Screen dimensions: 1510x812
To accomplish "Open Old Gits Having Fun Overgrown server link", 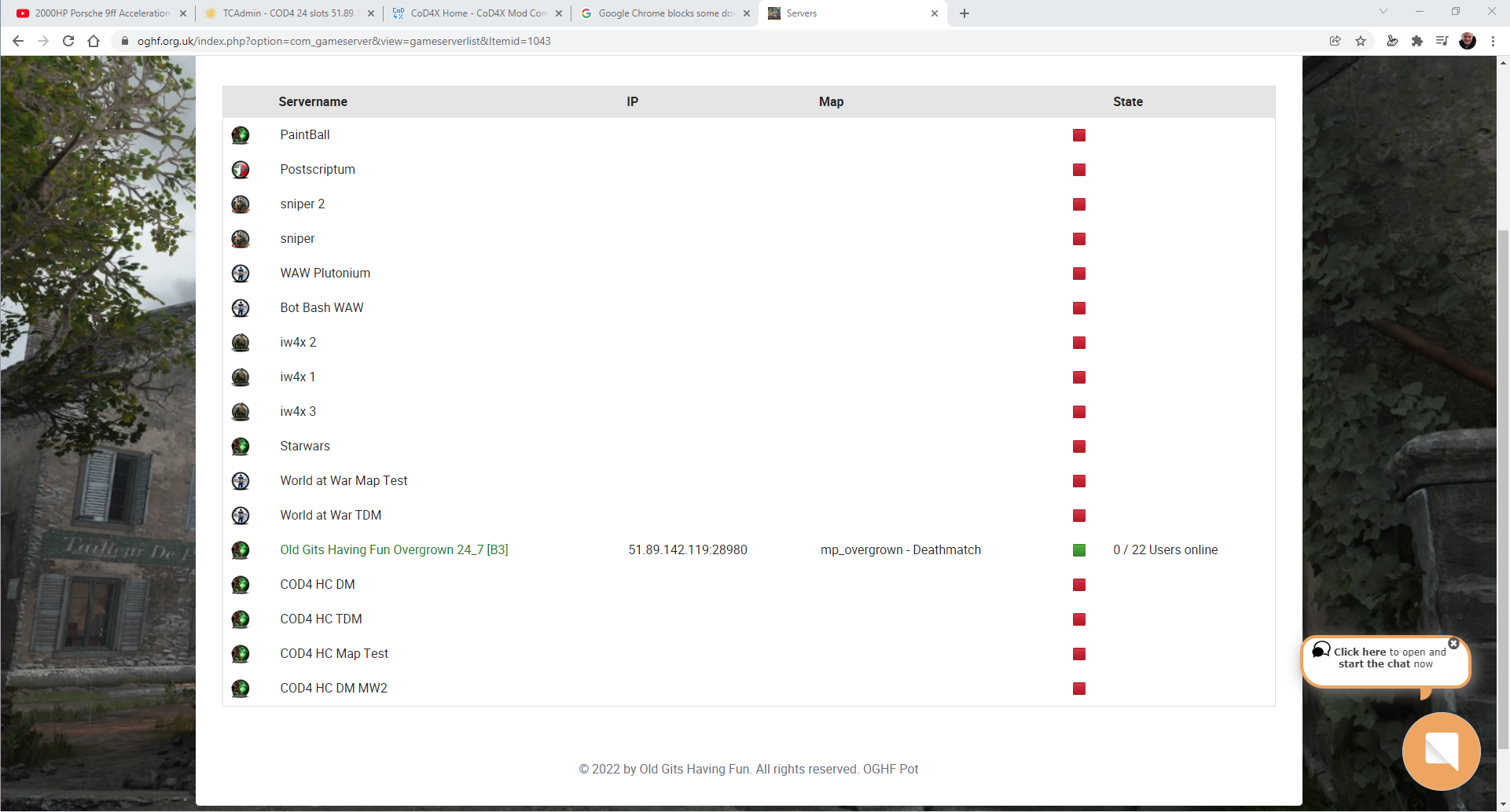I will (394, 550).
